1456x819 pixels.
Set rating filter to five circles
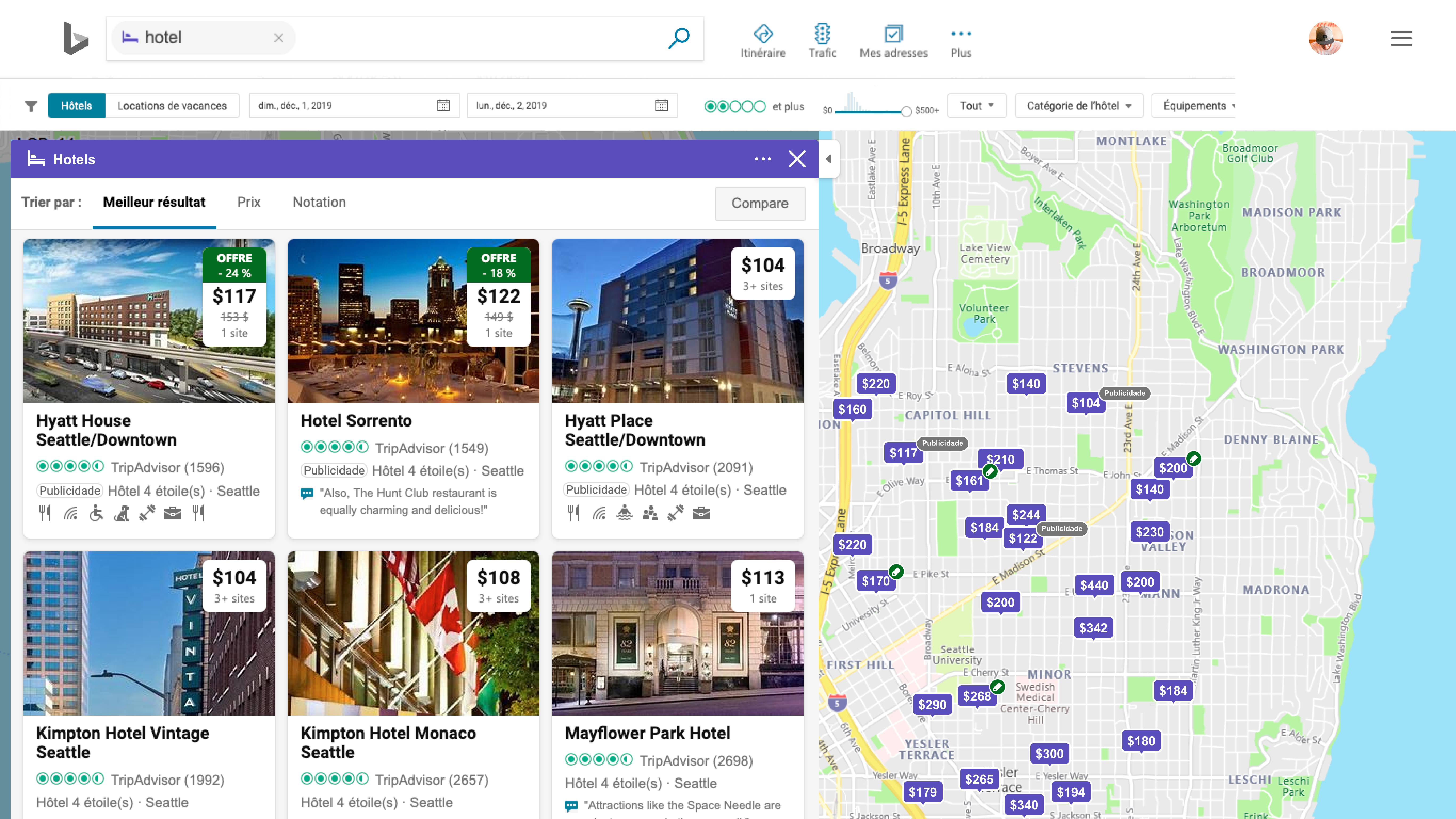760,106
